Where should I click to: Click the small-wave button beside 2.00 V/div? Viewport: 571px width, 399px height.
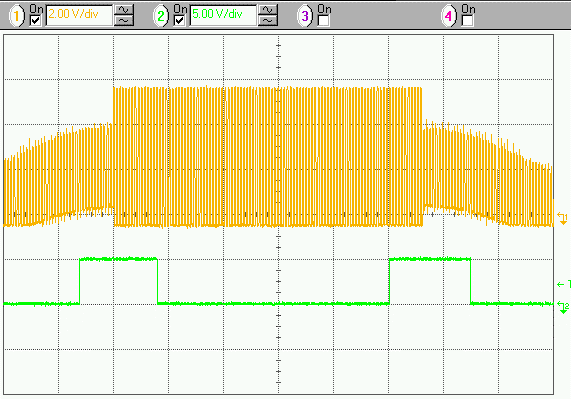coord(124,21)
